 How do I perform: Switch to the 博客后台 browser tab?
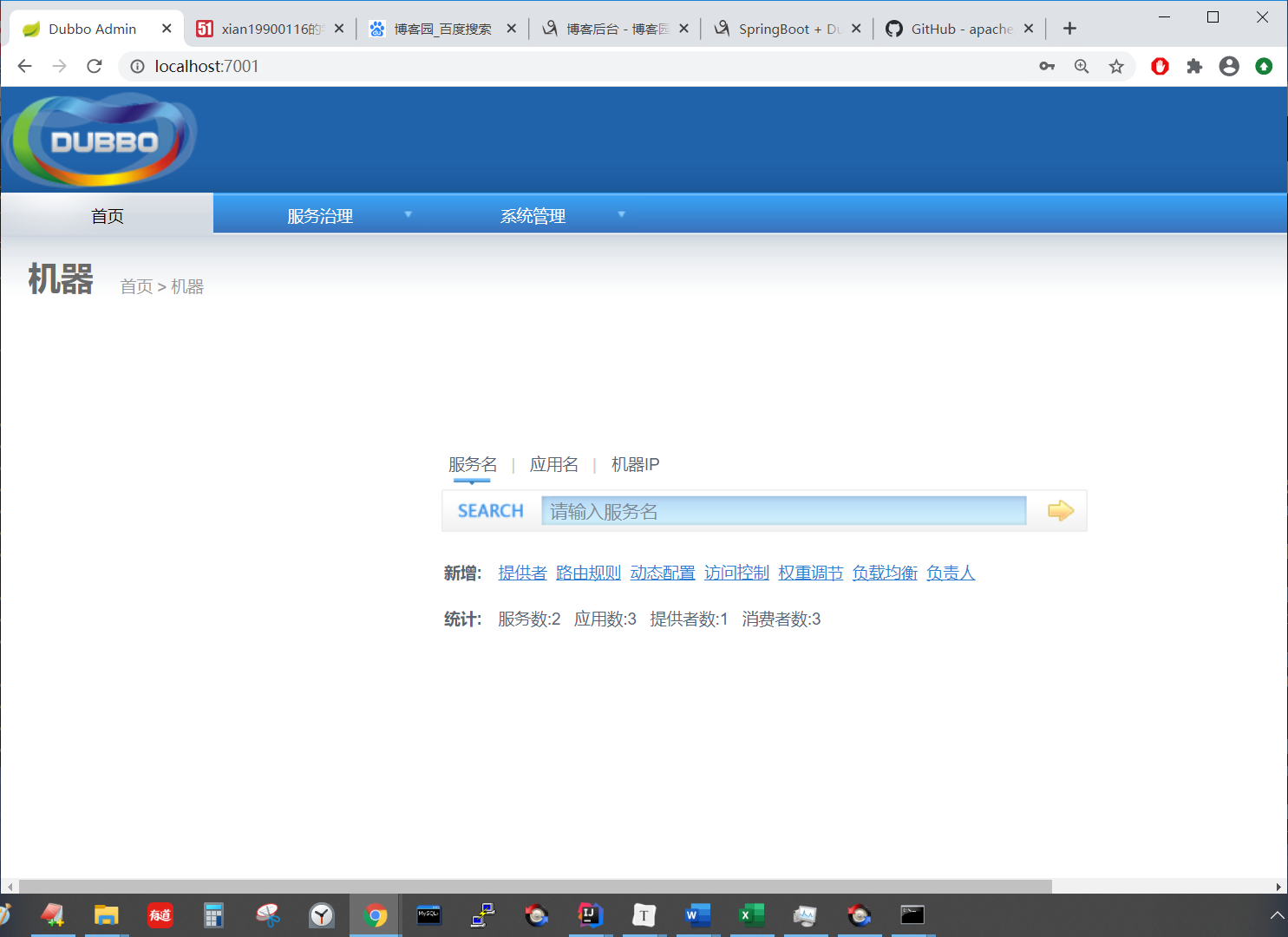615,29
